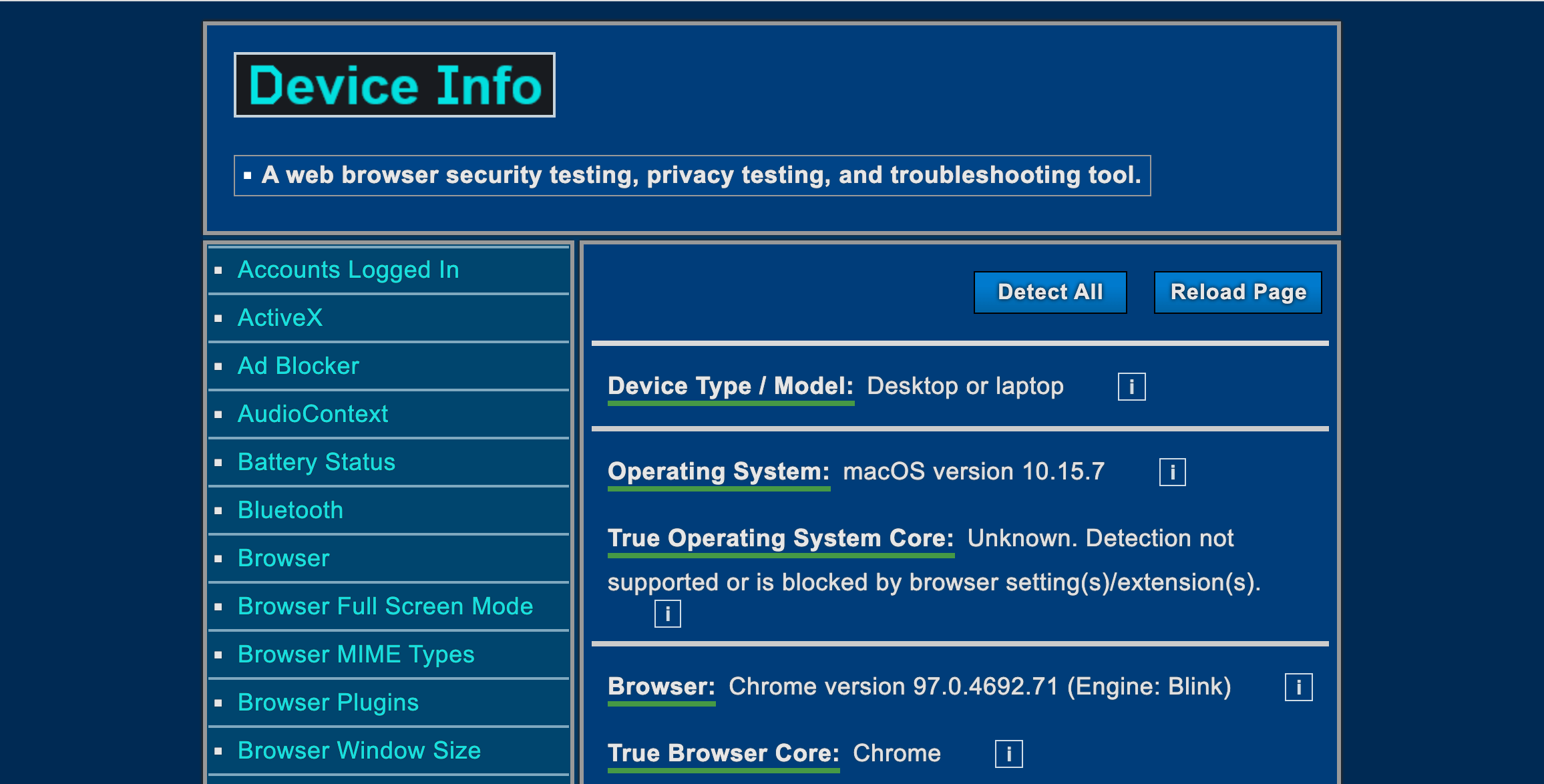
Task: Go to ActiveX in sidebar
Action: pyautogui.click(x=280, y=318)
